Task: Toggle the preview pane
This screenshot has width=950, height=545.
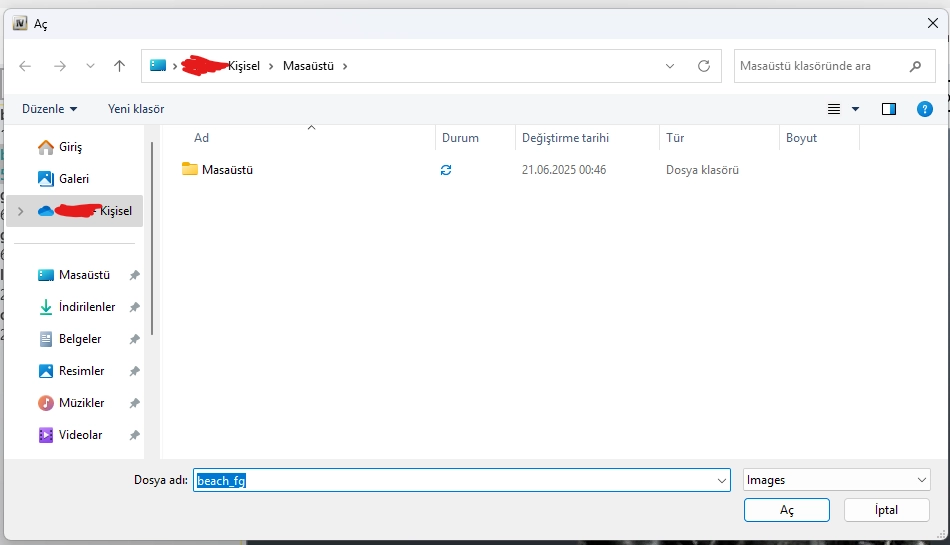Action: click(889, 109)
